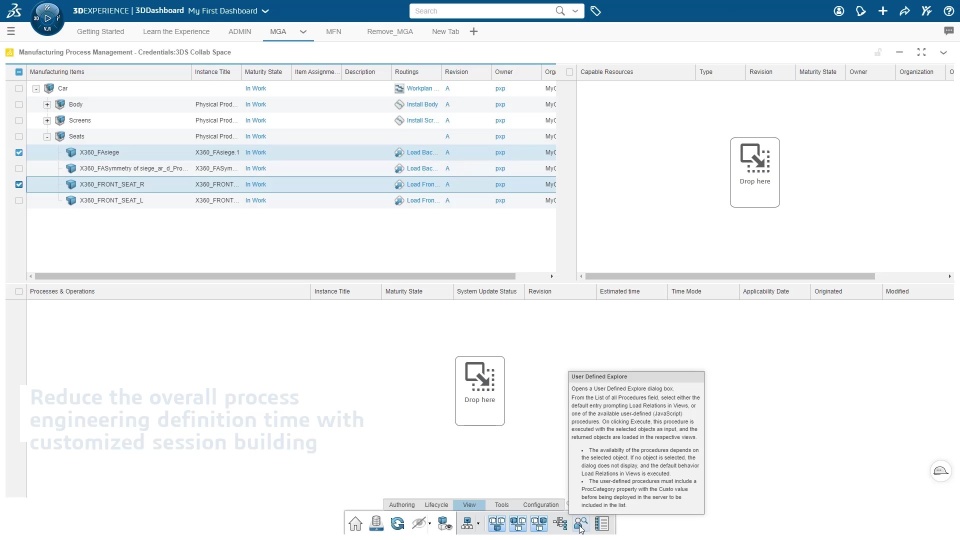Image resolution: width=960 pixels, height=540 pixels.
Task: Switch to Learn the Experience tab
Action: [x=176, y=31]
